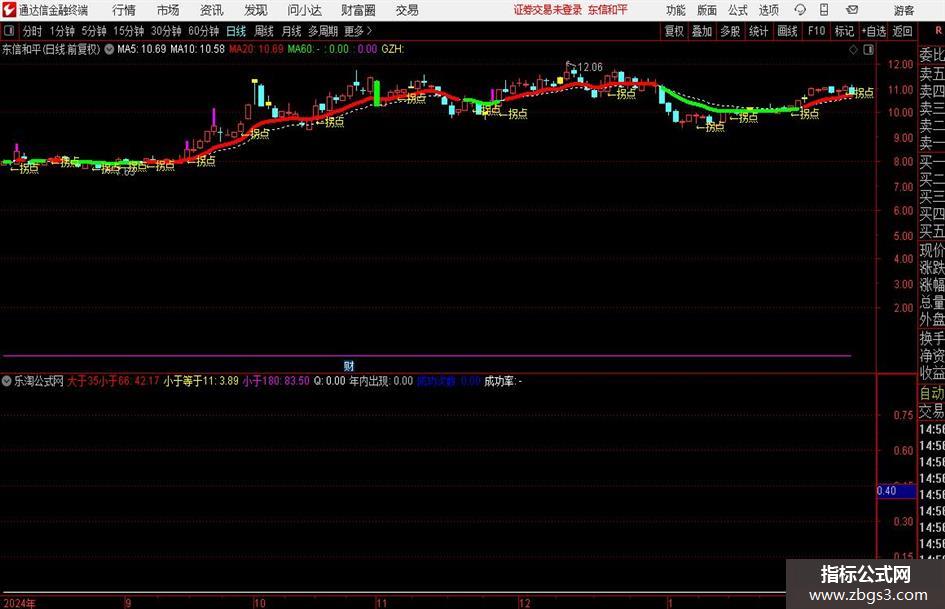This screenshot has width=945, height=609.
Task: Click the 小于180: 83.50 indicator value
Action: tap(276, 381)
